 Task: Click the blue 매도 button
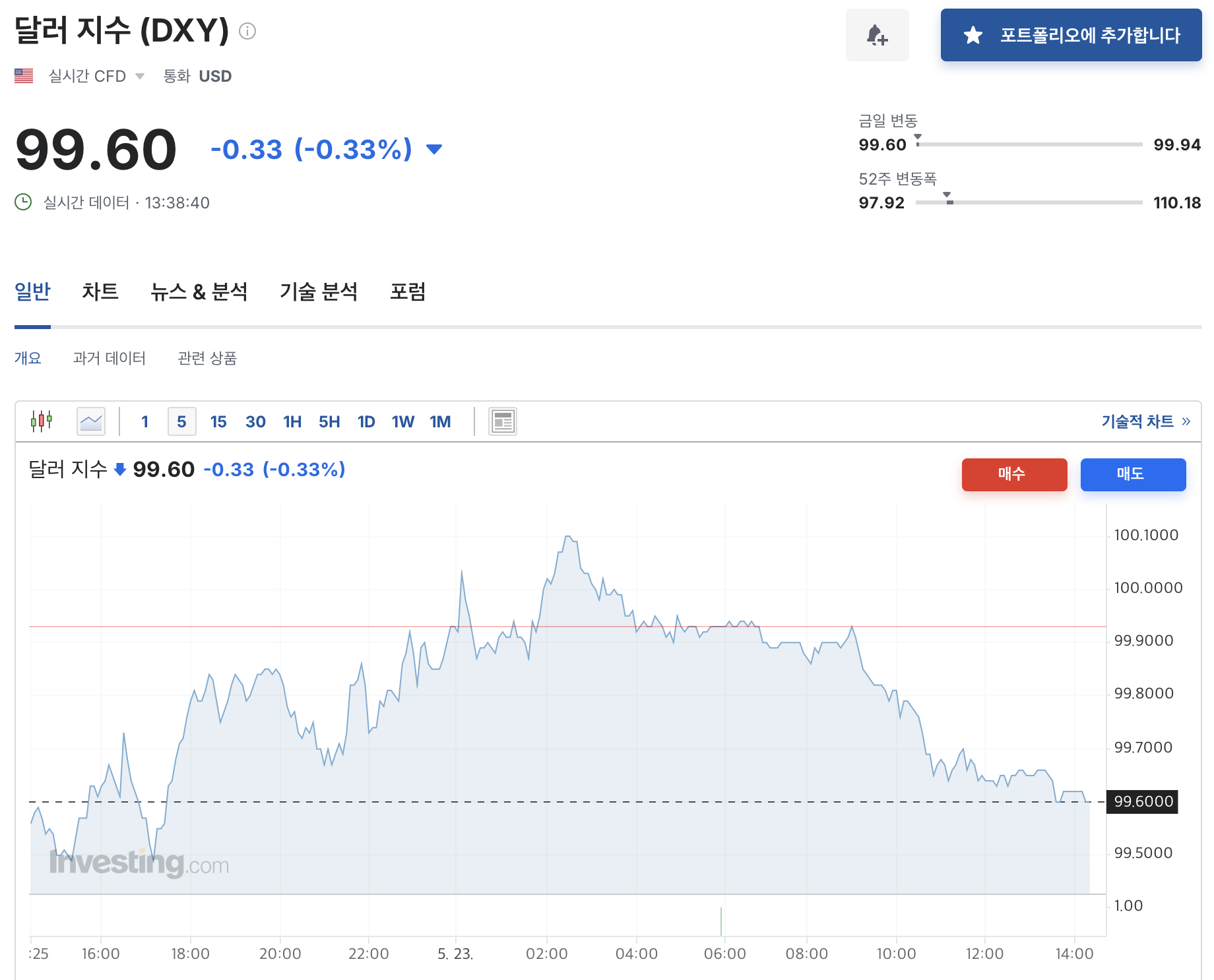(x=1133, y=474)
